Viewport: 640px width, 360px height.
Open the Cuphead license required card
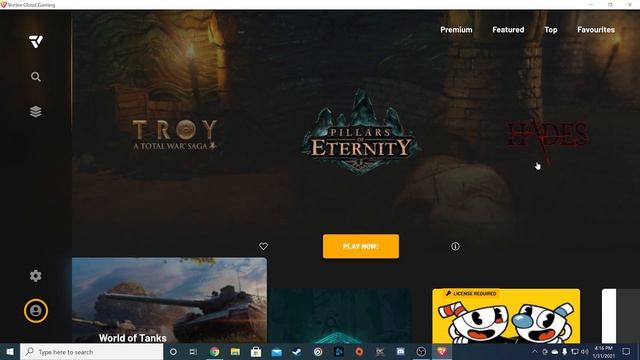click(x=506, y=316)
